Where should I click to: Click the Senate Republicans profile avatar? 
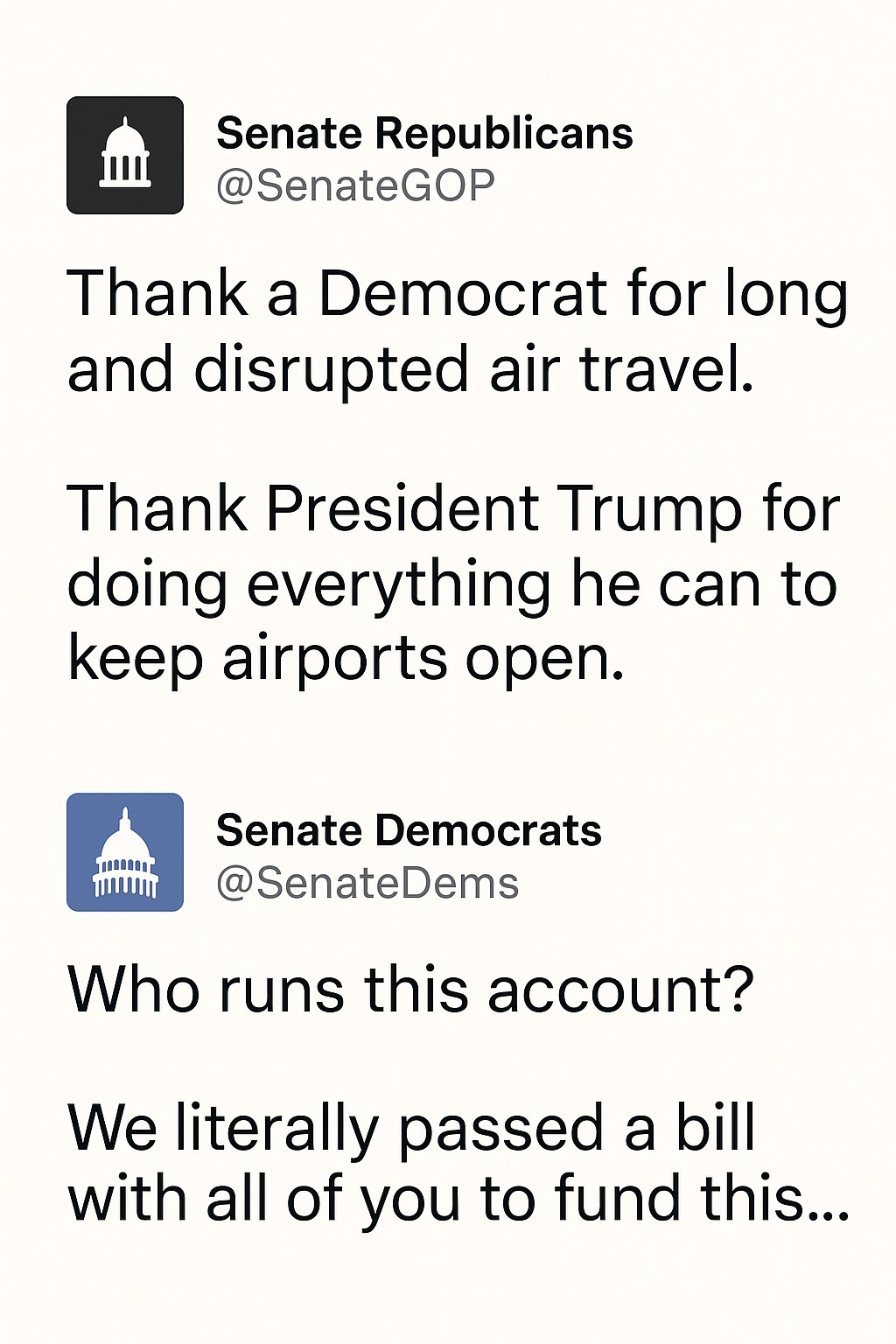click(125, 155)
